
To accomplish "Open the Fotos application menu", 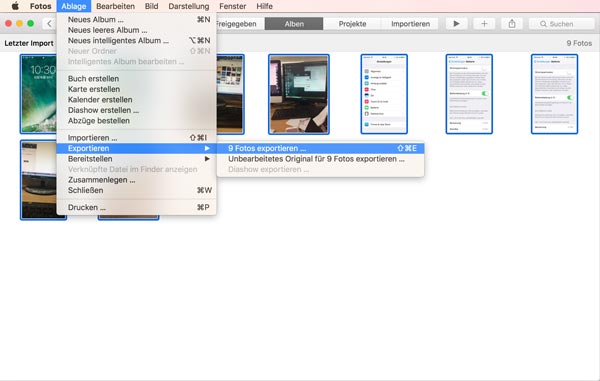I will pos(41,6).
